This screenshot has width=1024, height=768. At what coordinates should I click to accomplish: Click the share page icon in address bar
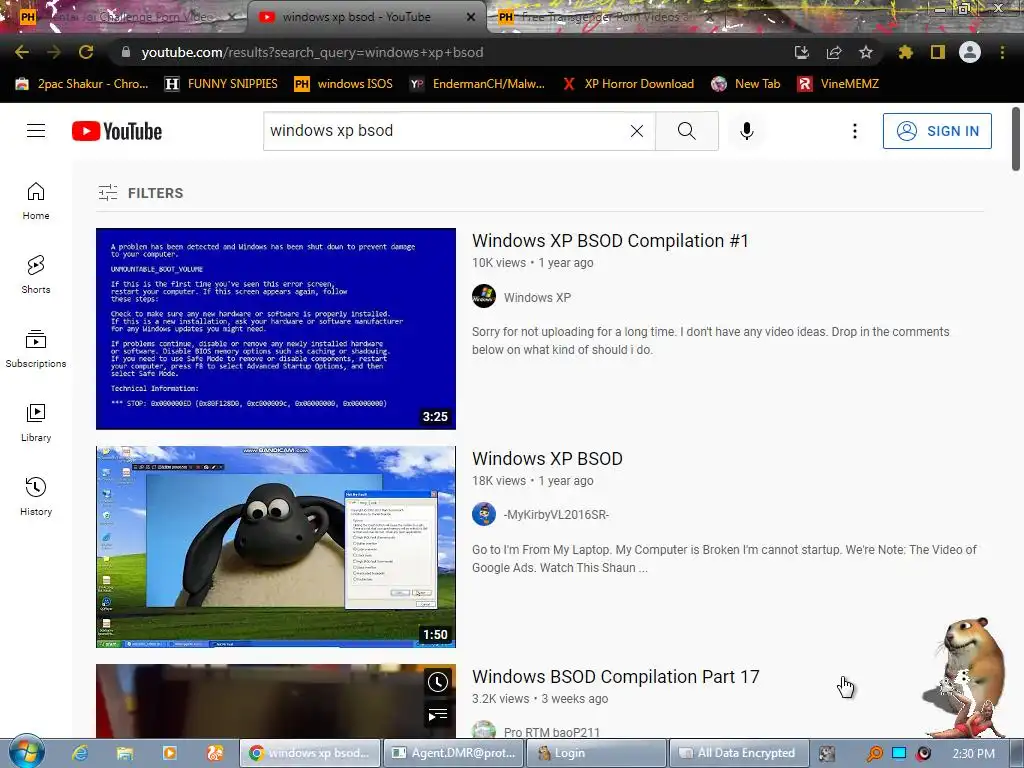click(x=834, y=52)
